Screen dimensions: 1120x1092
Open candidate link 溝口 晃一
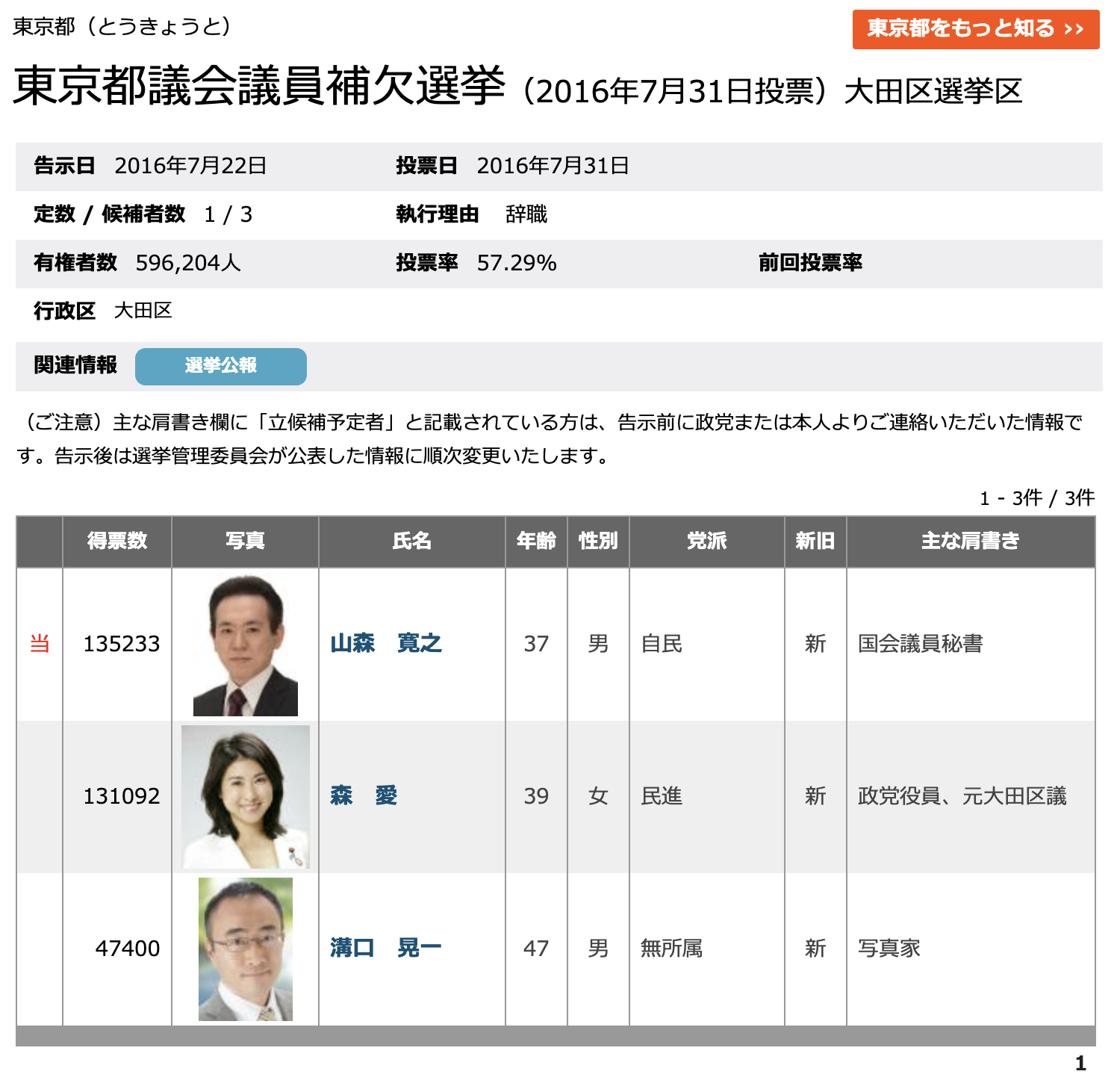[x=386, y=948]
